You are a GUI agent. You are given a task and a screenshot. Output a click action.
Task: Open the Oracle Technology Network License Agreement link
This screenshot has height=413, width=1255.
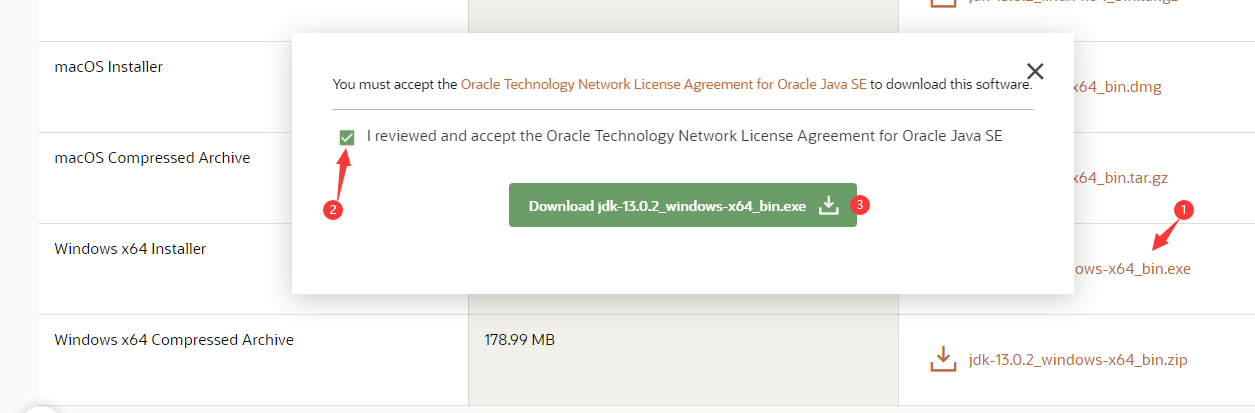(663, 85)
